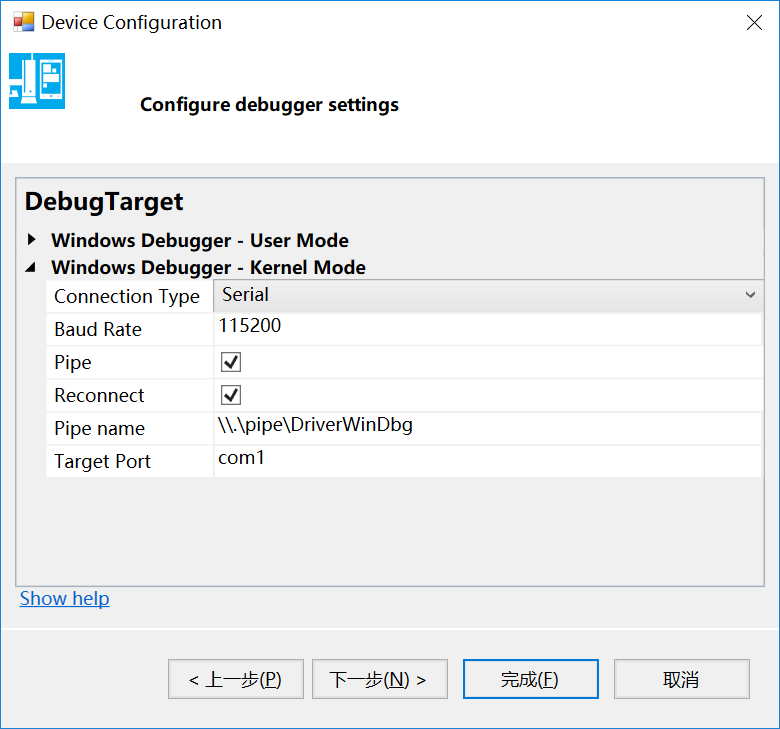Click the Configure debugger settings title
Screen dimensions: 780x729
point(270,105)
